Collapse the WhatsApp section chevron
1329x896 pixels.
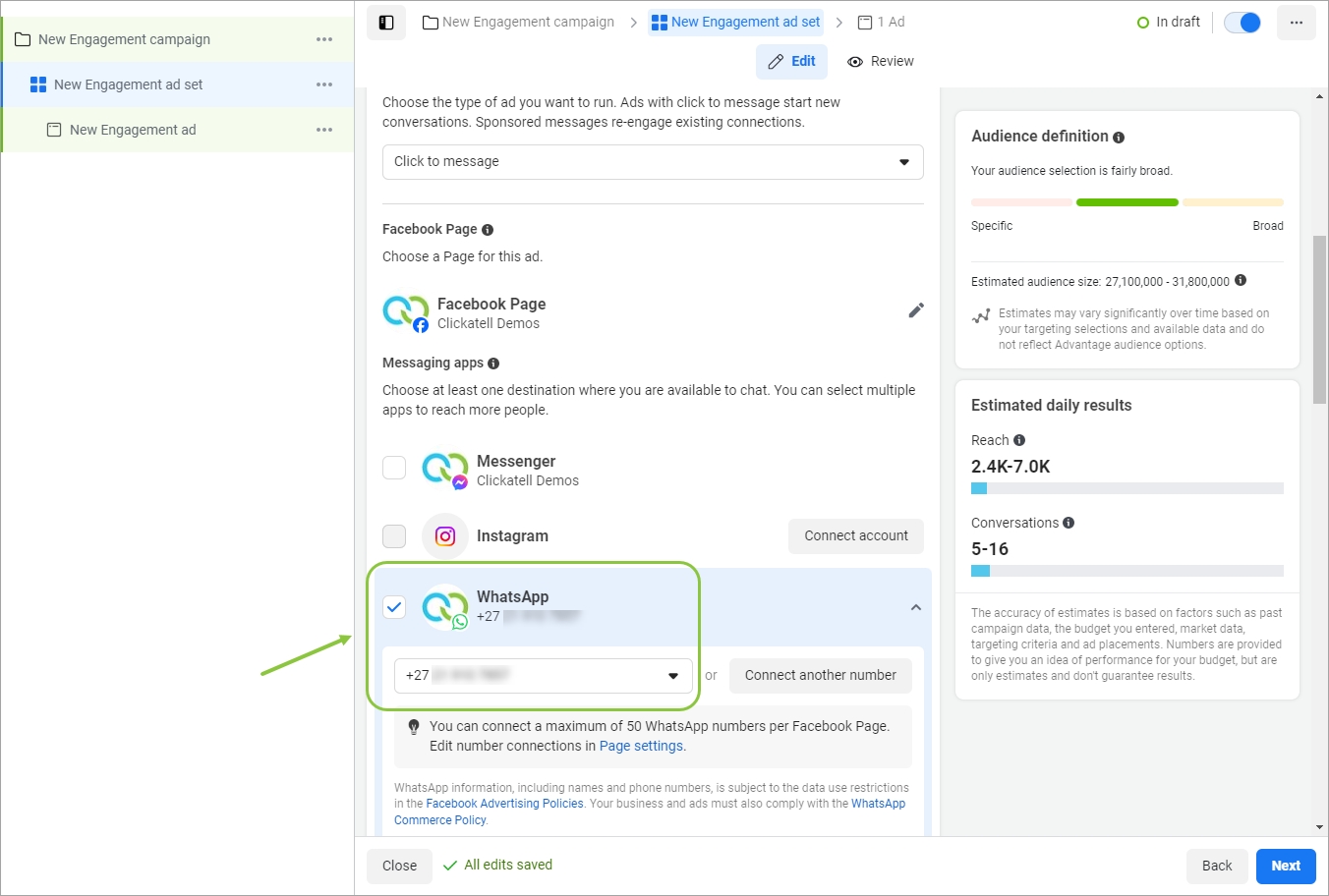tap(916, 607)
